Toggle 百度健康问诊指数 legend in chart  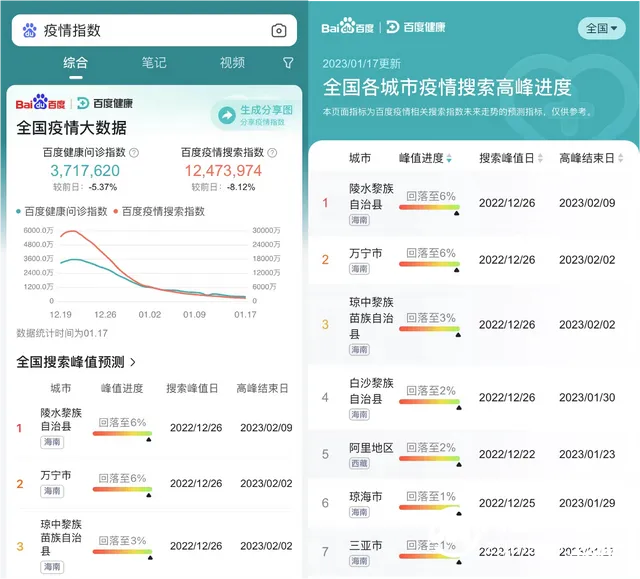click(x=62, y=211)
